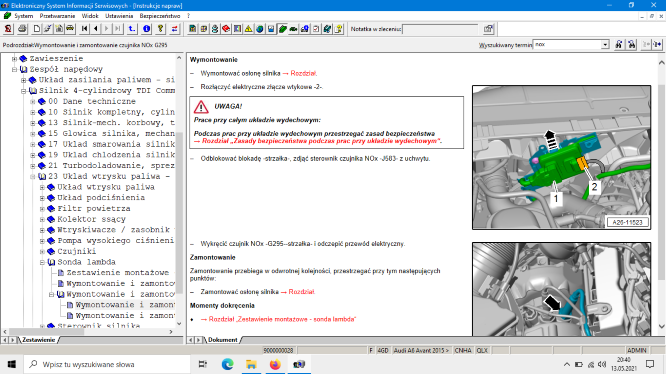666x374 pixels.
Task: Click the lightbulb document icon at toolbar end
Action: [x=339, y=29]
